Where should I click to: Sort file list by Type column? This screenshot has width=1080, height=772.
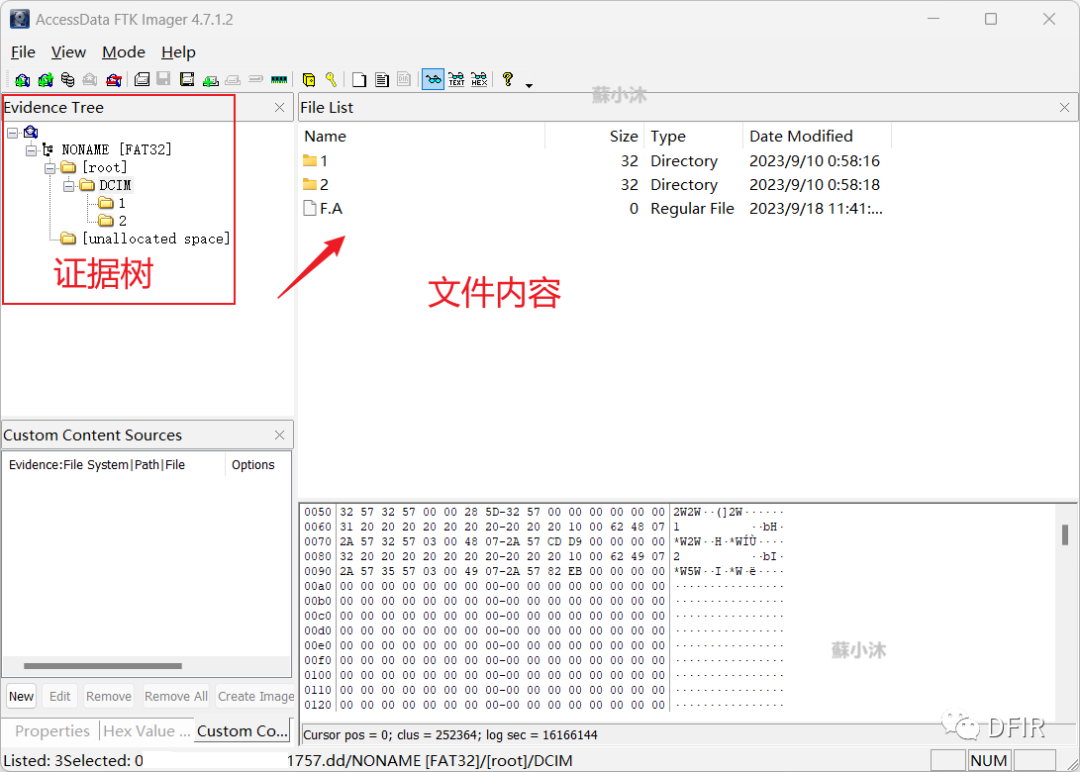694,136
